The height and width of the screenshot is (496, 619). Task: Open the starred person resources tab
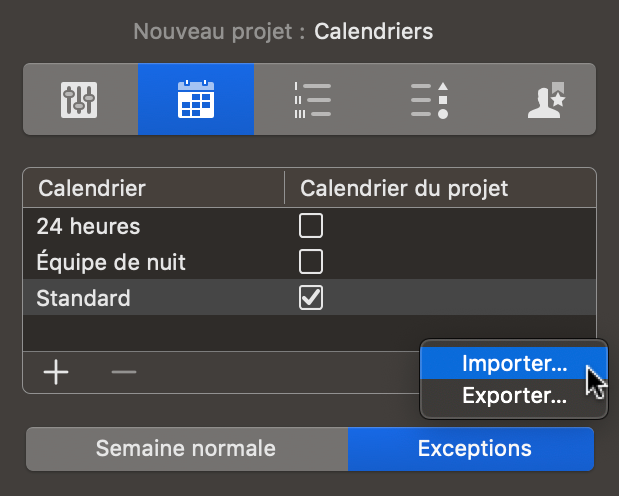(545, 100)
